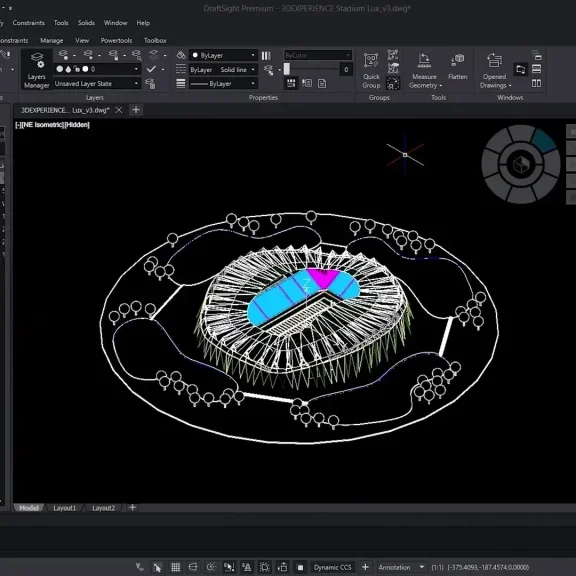Click the tile windows horizontally icon
Image resolution: width=576 pixels, height=576 pixels.
click(536, 69)
